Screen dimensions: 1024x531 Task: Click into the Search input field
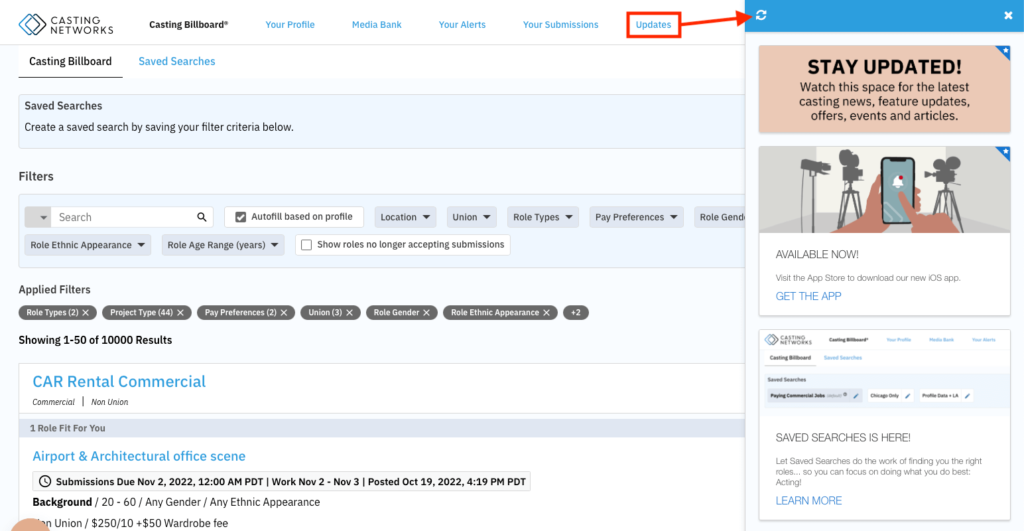tap(124, 217)
